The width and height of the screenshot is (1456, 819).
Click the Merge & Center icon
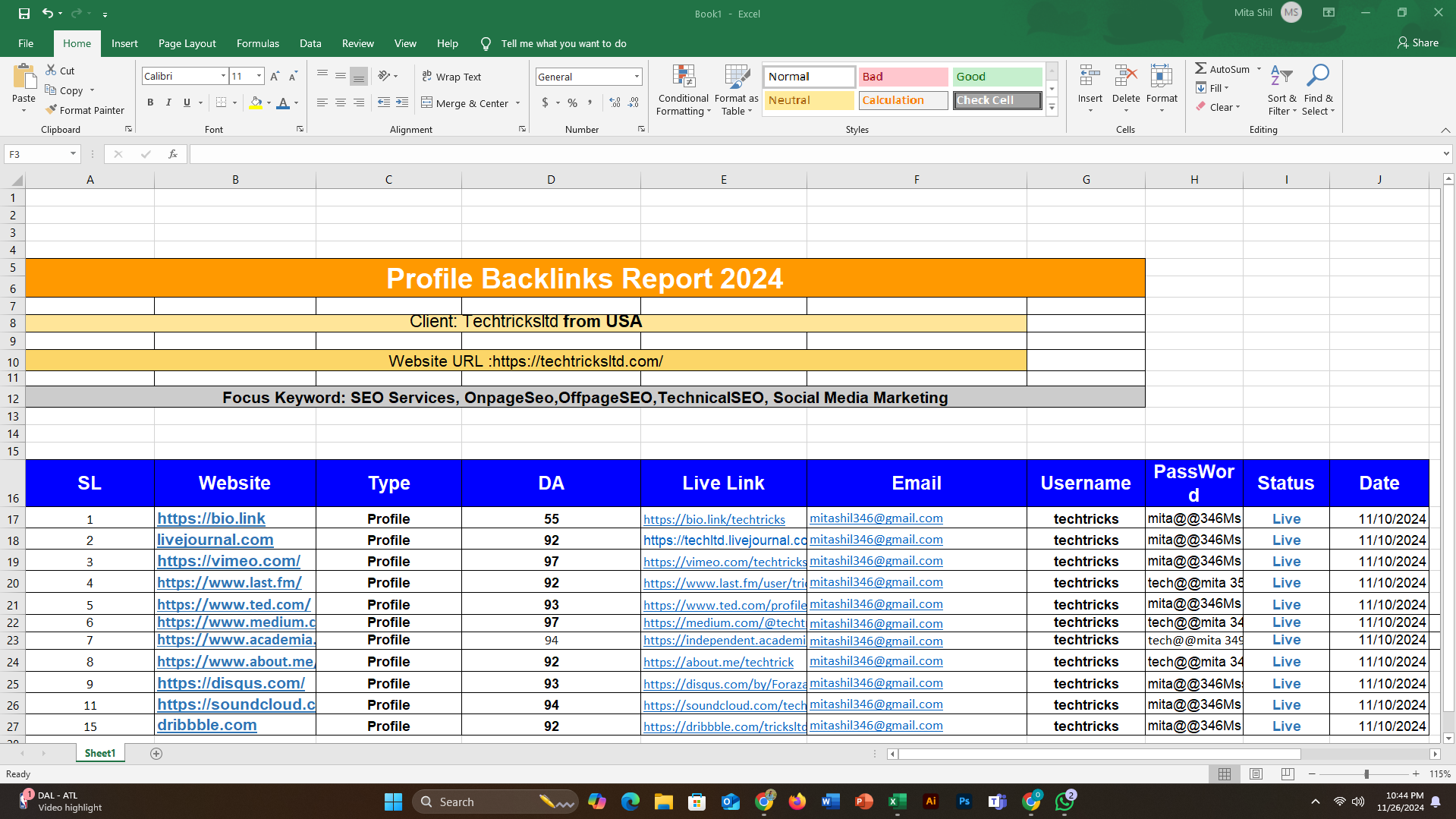pyautogui.click(x=427, y=103)
